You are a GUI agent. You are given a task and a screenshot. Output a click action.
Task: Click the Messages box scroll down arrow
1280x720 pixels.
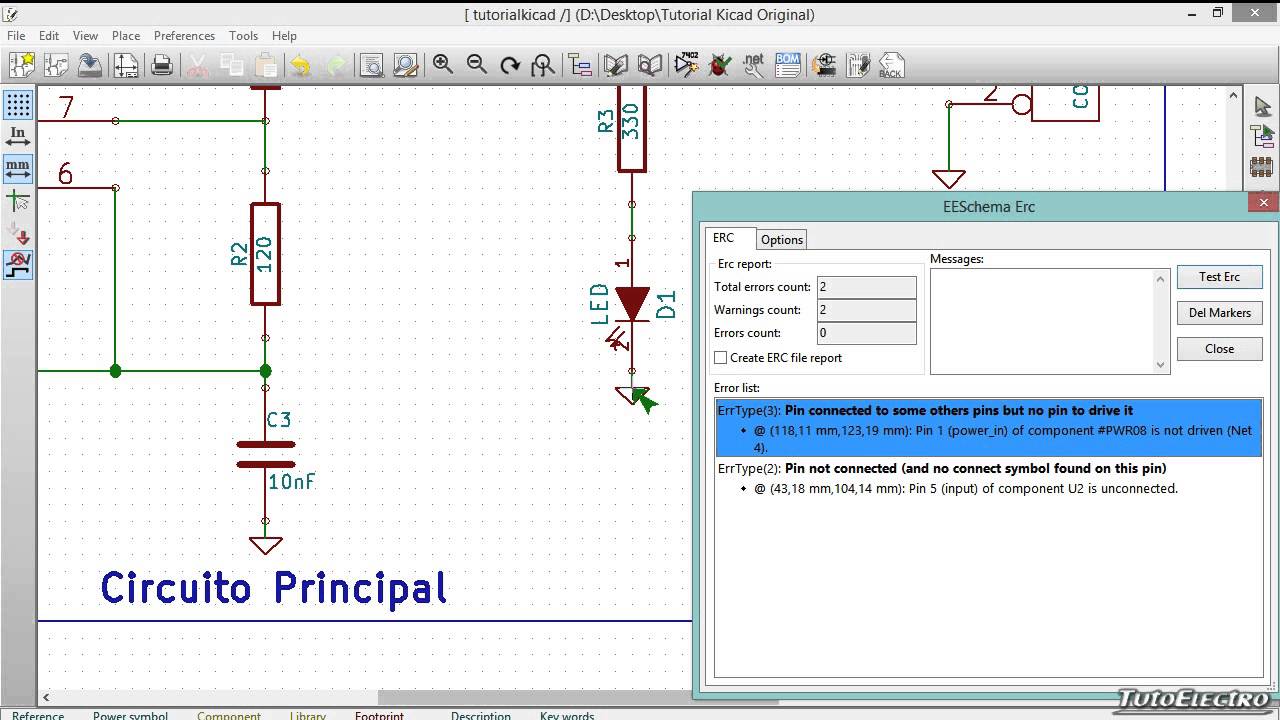pos(1161,365)
